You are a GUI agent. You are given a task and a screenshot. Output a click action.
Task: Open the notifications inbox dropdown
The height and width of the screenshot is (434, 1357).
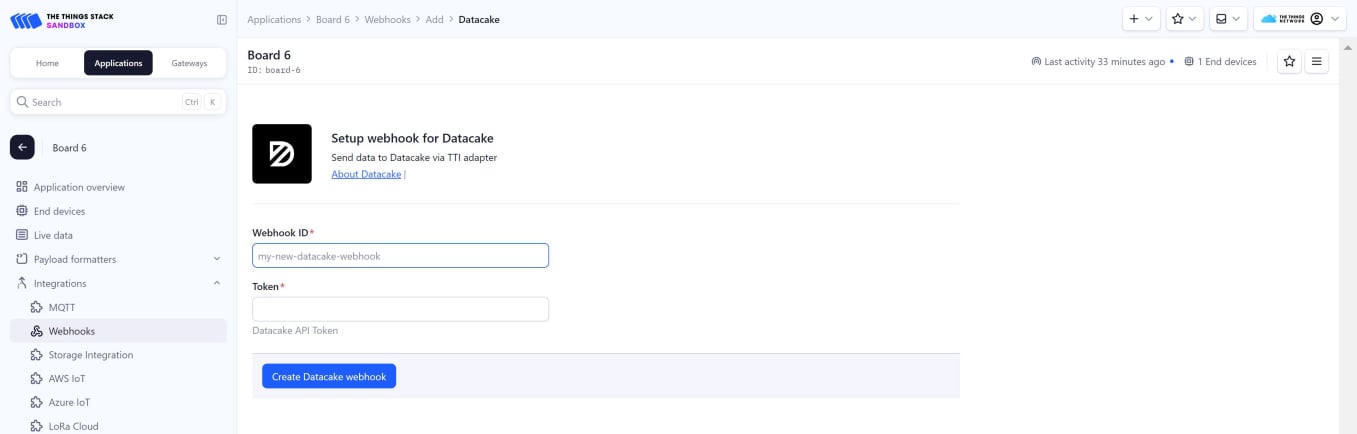tap(1228, 19)
